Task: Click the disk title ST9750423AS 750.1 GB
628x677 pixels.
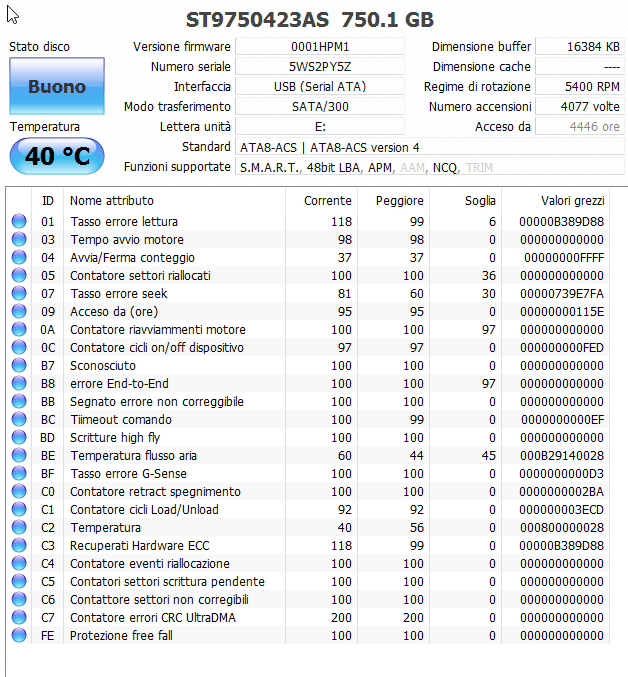Action: tap(309, 19)
